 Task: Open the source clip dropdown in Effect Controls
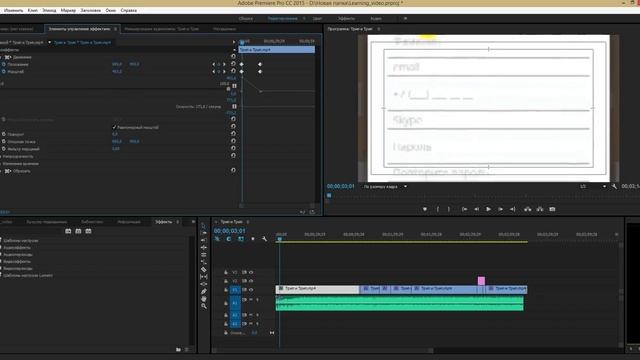tap(49, 42)
